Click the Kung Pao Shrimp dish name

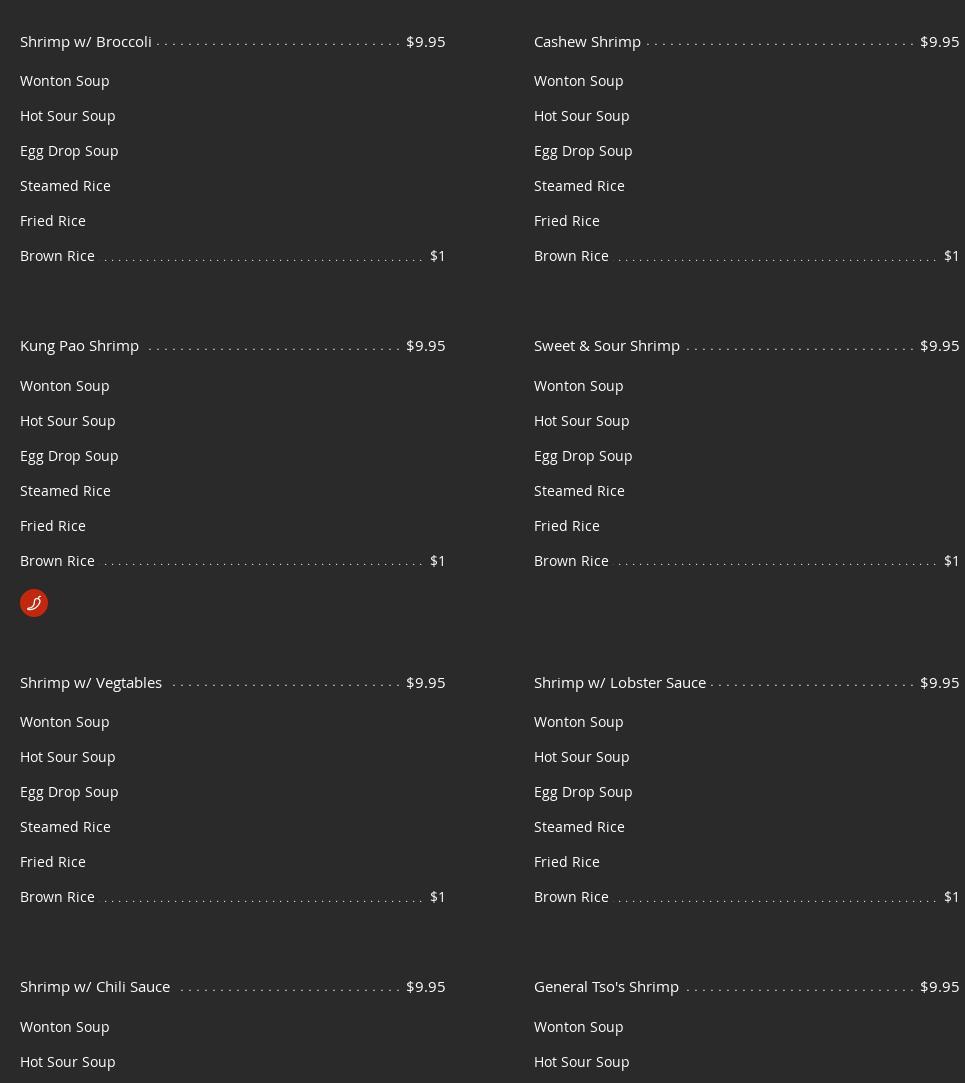pyautogui.click(x=79, y=346)
